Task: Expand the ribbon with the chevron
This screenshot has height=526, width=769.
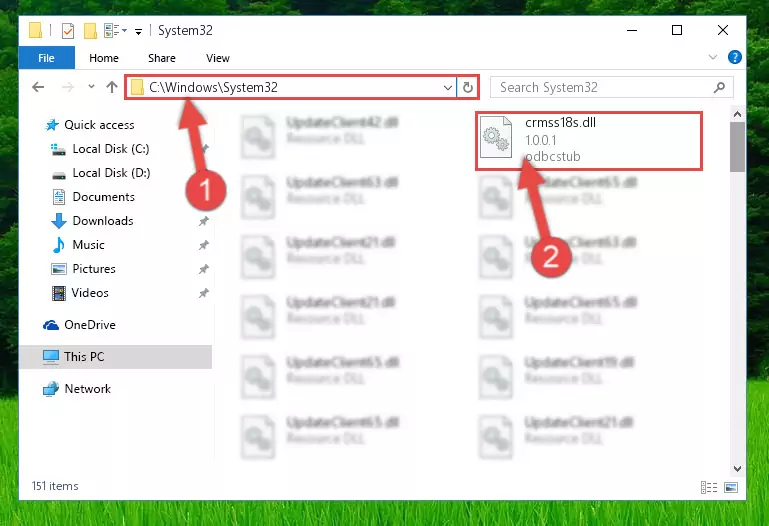Action: 713,57
